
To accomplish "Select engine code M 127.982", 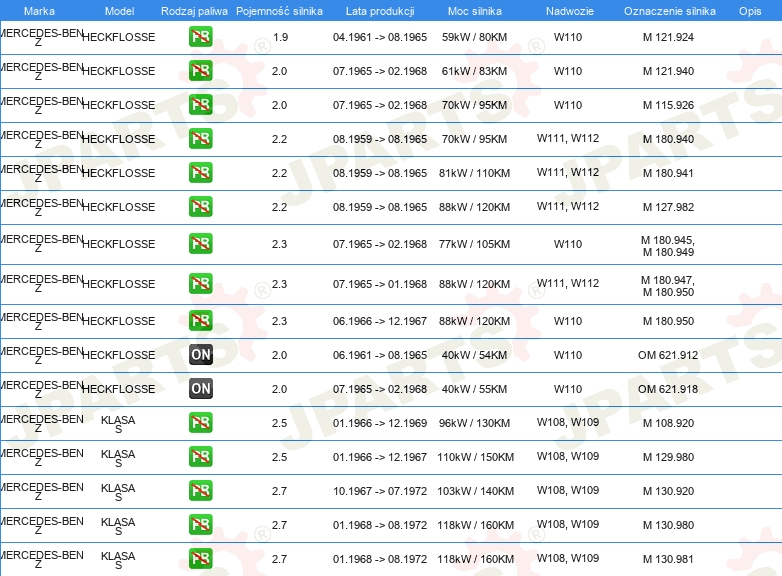I will (x=668, y=206).
